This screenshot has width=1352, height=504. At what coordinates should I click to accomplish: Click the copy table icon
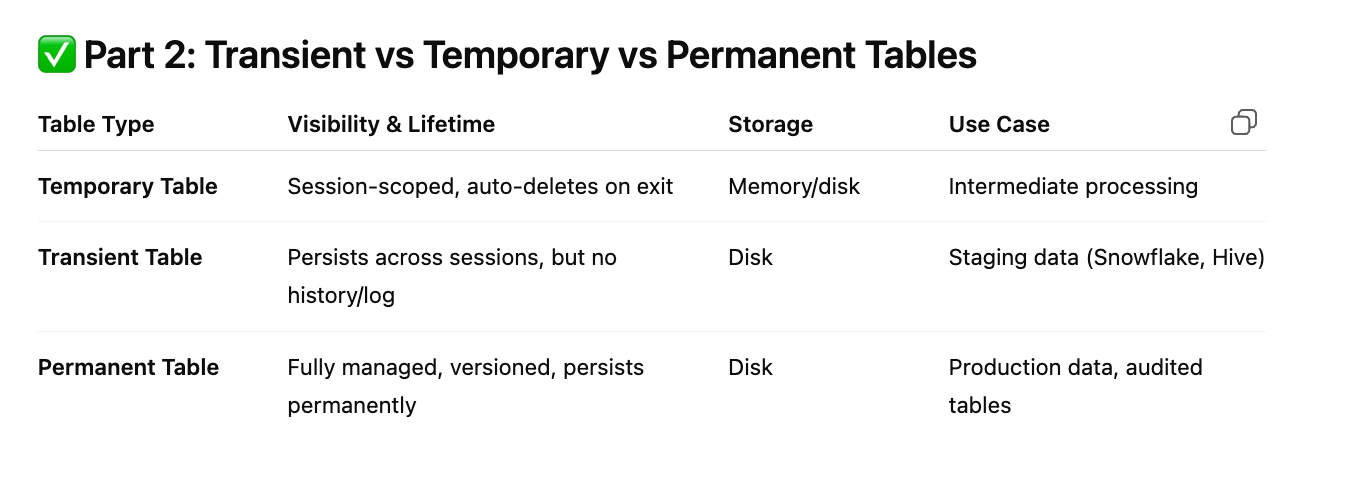(1243, 123)
